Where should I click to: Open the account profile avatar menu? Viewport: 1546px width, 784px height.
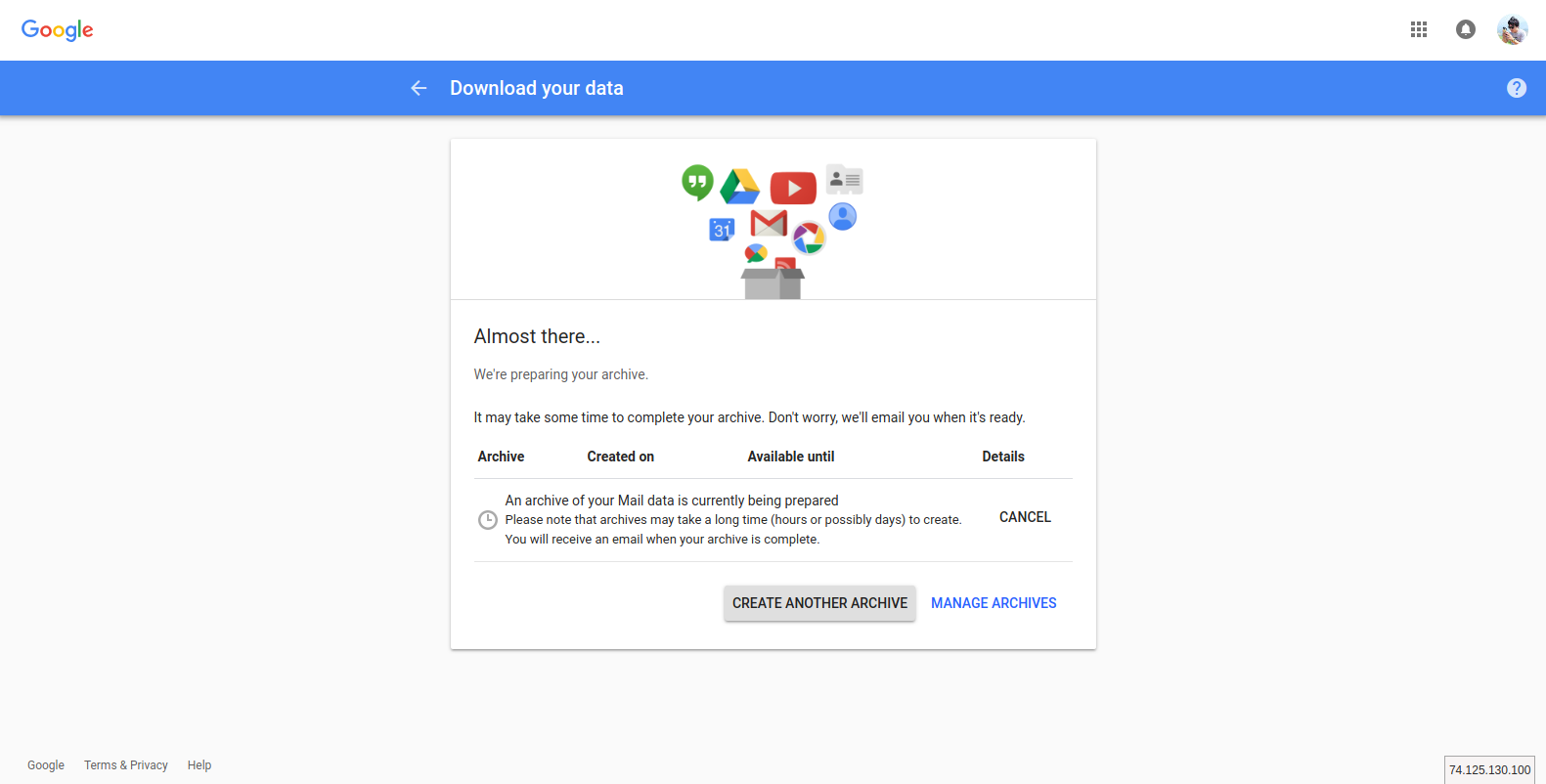(x=1512, y=29)
